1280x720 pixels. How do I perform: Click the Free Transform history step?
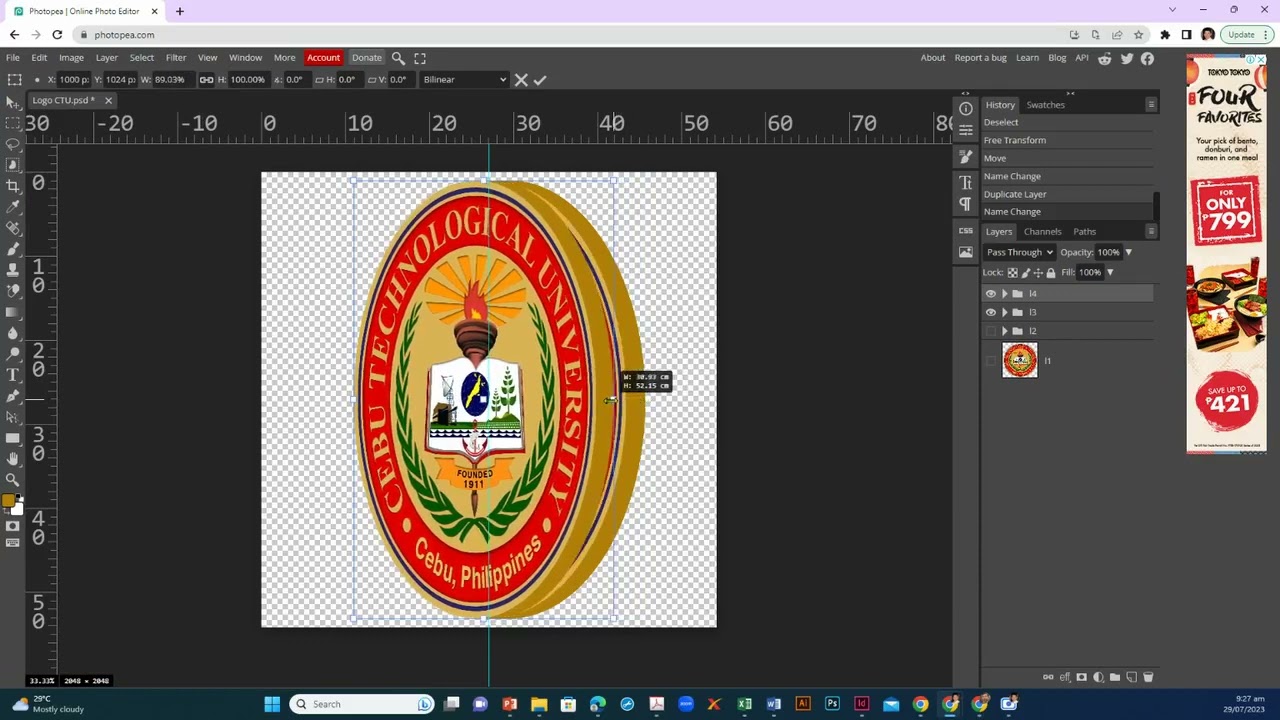click(1067, 141)
